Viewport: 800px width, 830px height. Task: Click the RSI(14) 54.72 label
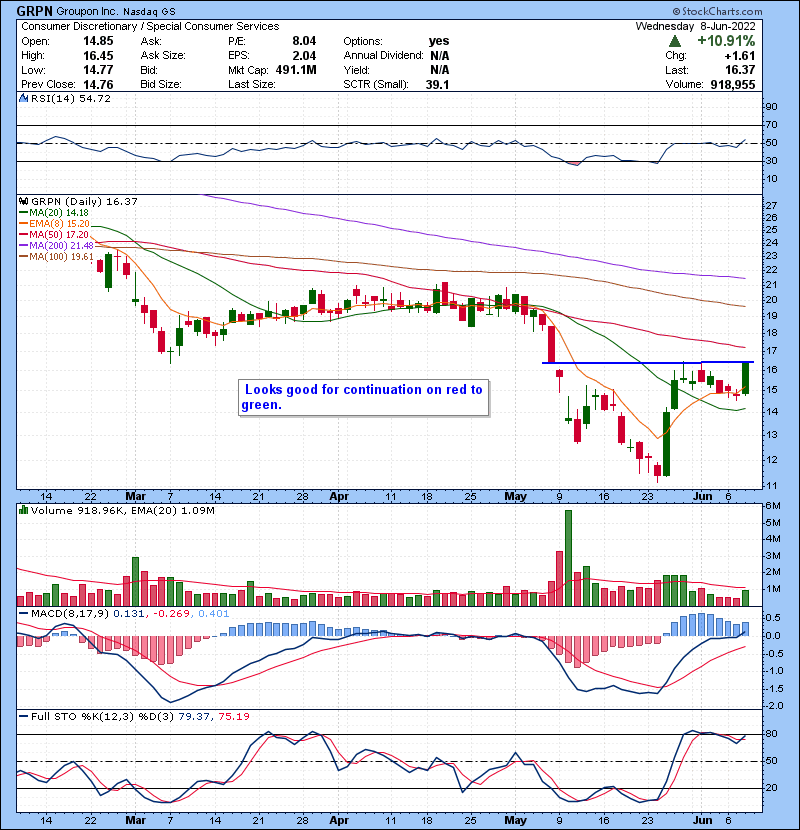point(71,98)
